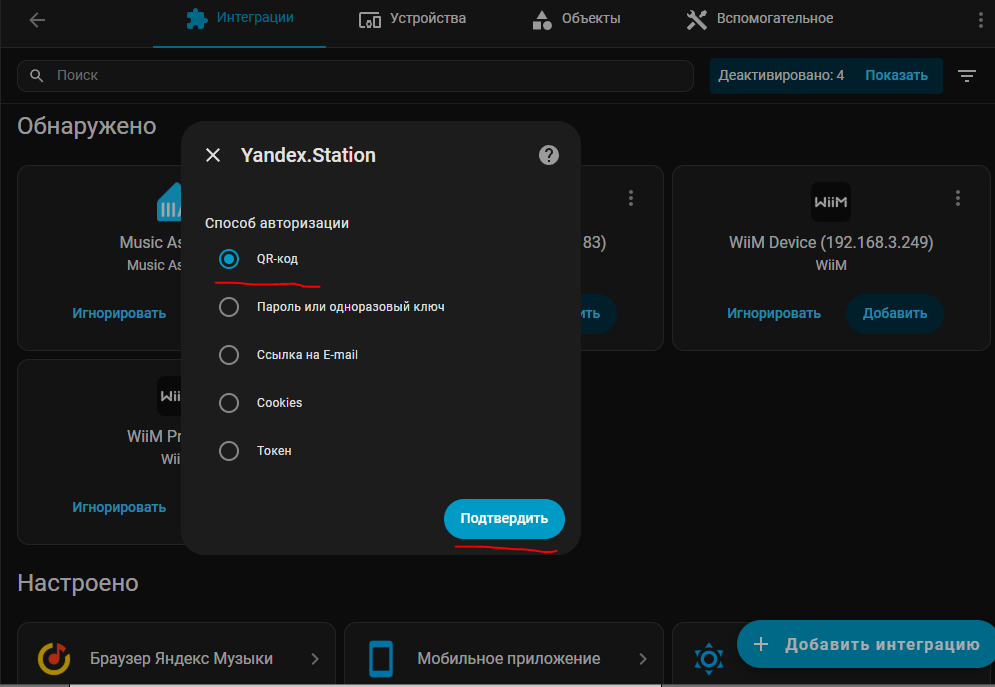Open the filter options icon
Viewport: 995px width, 687px height.
pyautogui.click(x=967, y=76)
